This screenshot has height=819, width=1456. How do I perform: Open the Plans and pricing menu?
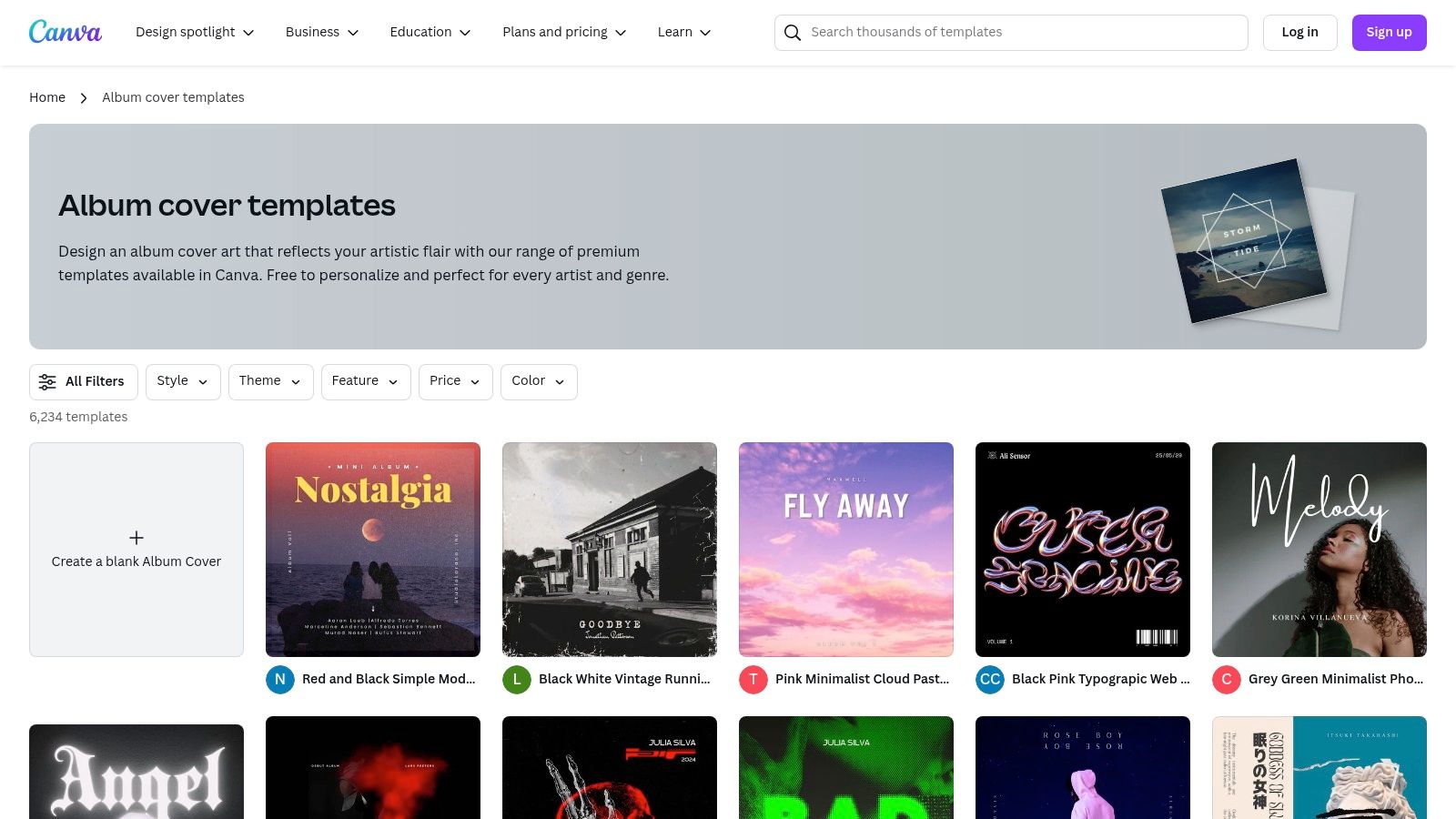564,32
